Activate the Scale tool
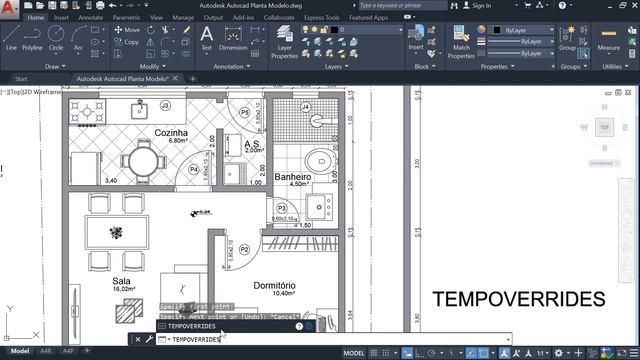 [151, 53]
